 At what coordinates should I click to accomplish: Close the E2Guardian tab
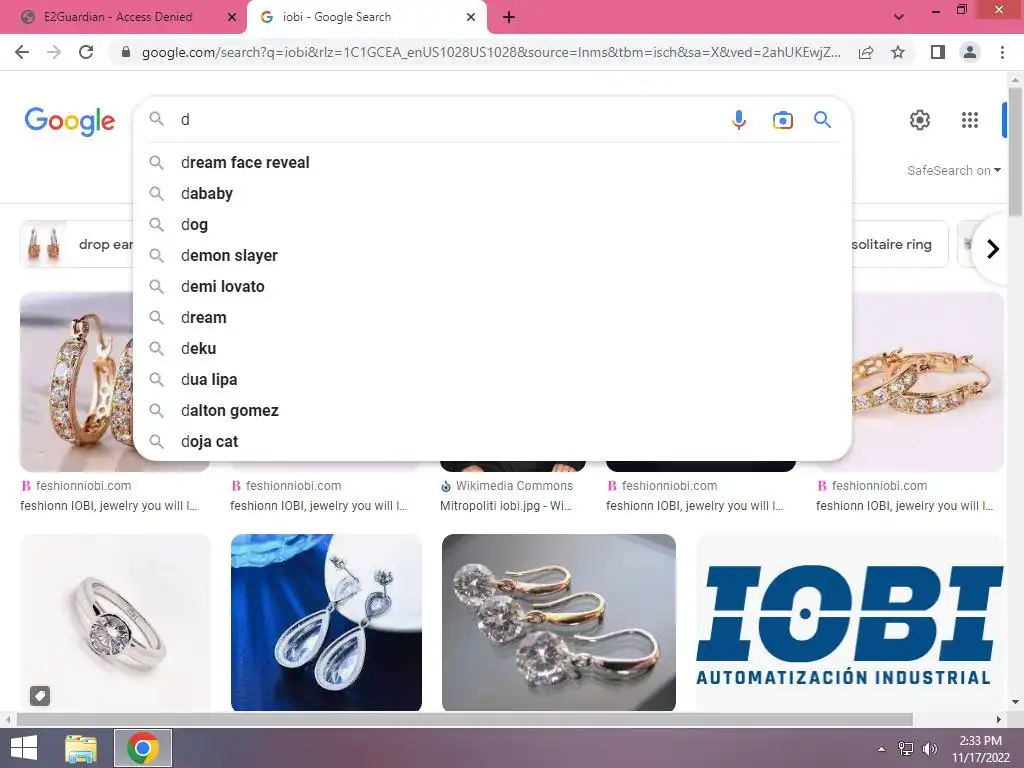[x=232, y=18]
